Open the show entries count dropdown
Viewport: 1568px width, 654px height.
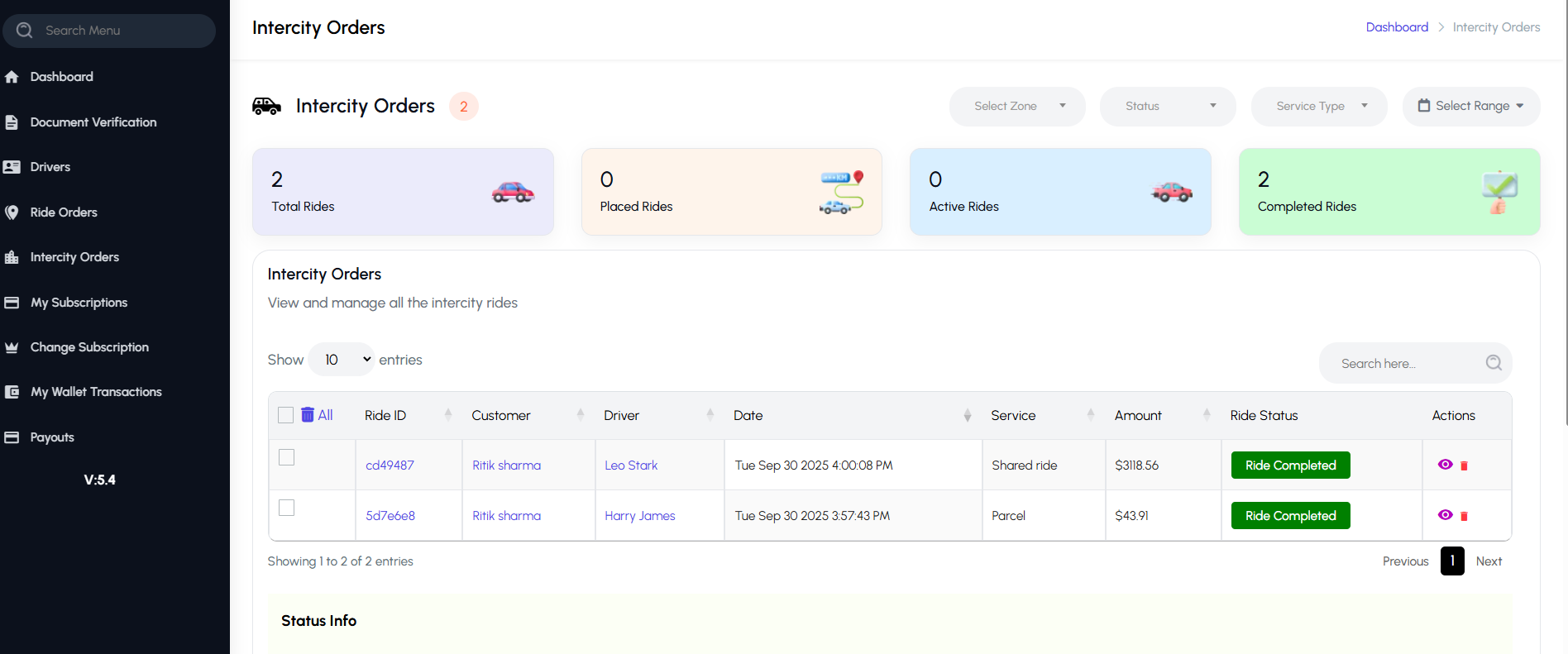pos(342,360)
